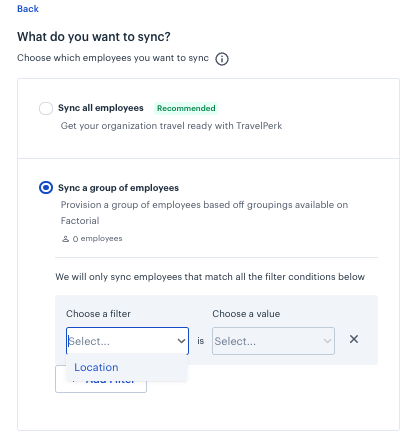Focus the Choose a filter select field

[x=127, y=341]
